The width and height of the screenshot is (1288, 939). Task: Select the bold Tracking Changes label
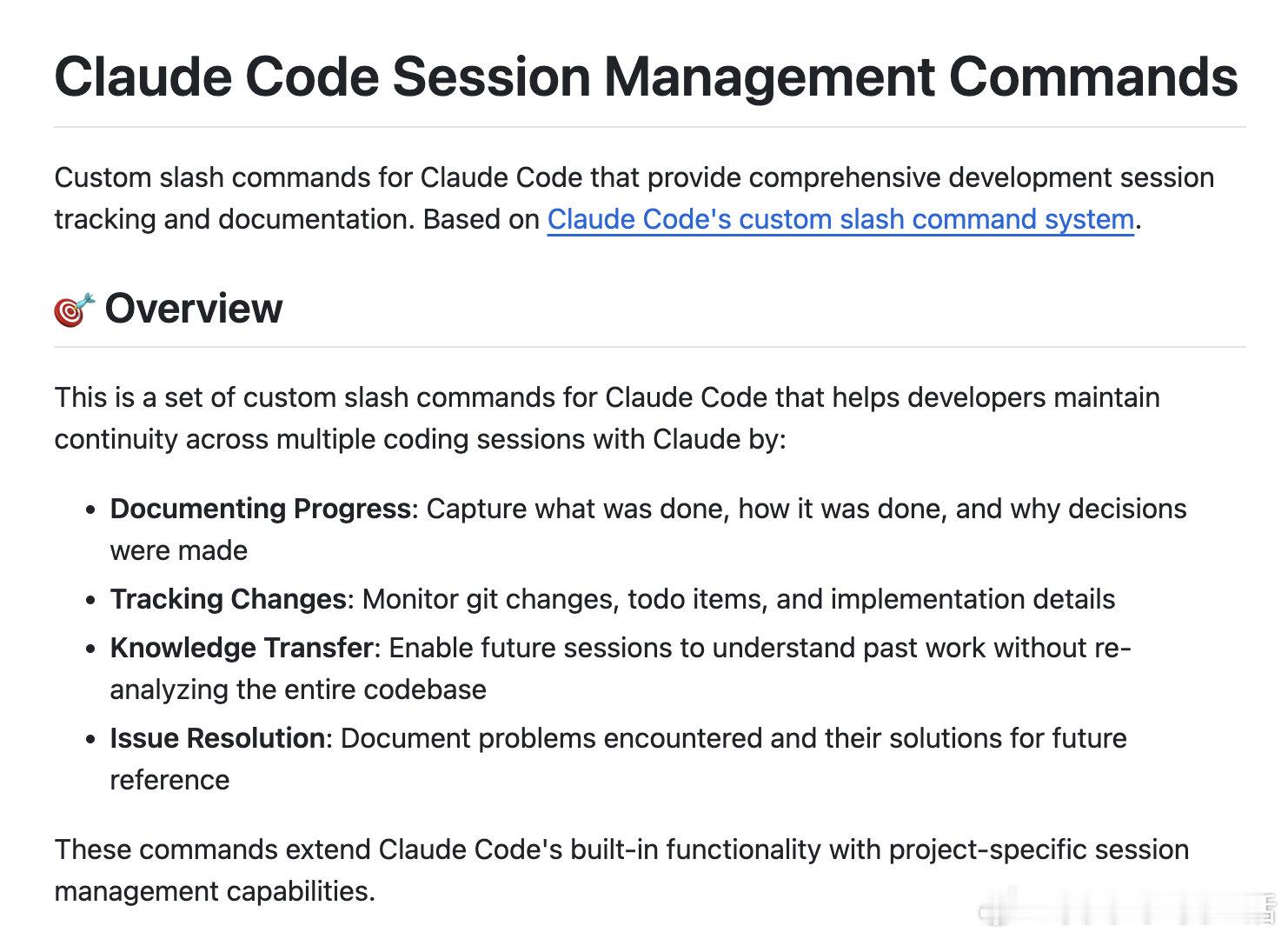click(228, 599)
